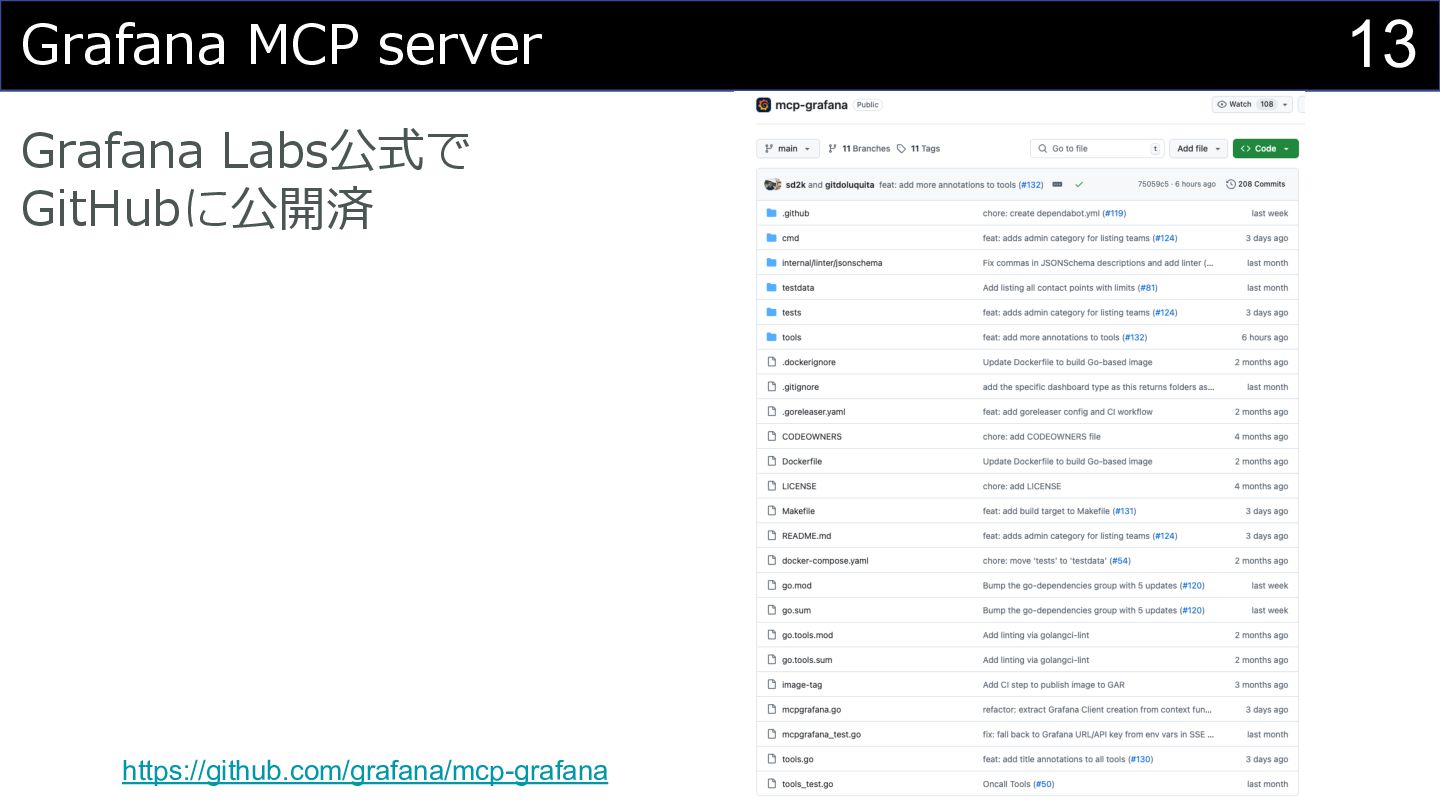Click the clock icon beside 208 Commits

(x=1230, y=184)
